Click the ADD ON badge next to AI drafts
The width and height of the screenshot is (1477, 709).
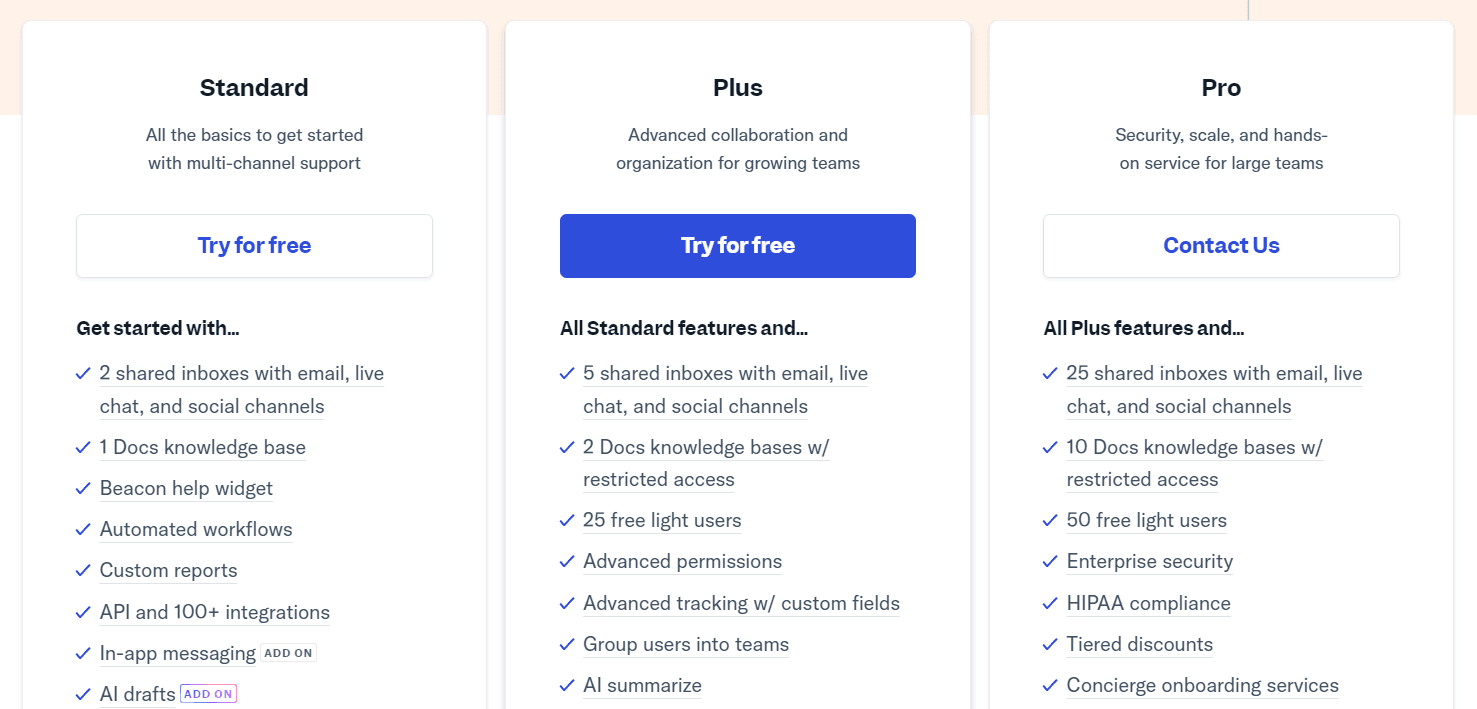click(x=208, y=693)
